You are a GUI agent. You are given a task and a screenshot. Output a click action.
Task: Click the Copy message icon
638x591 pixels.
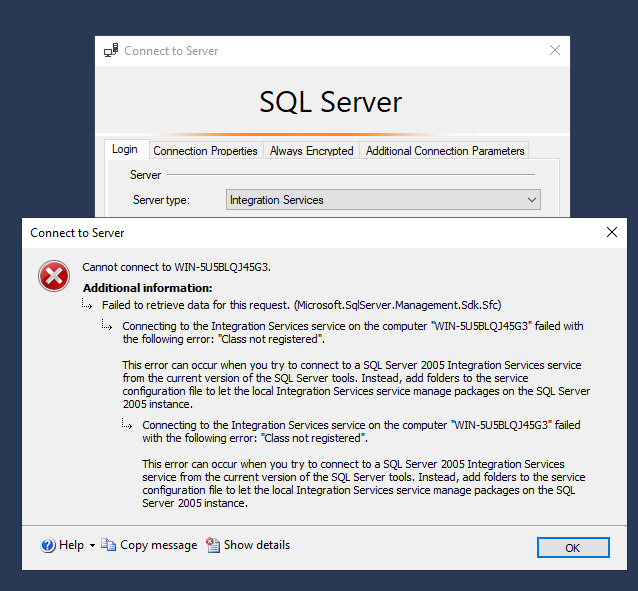pos(108,545)
